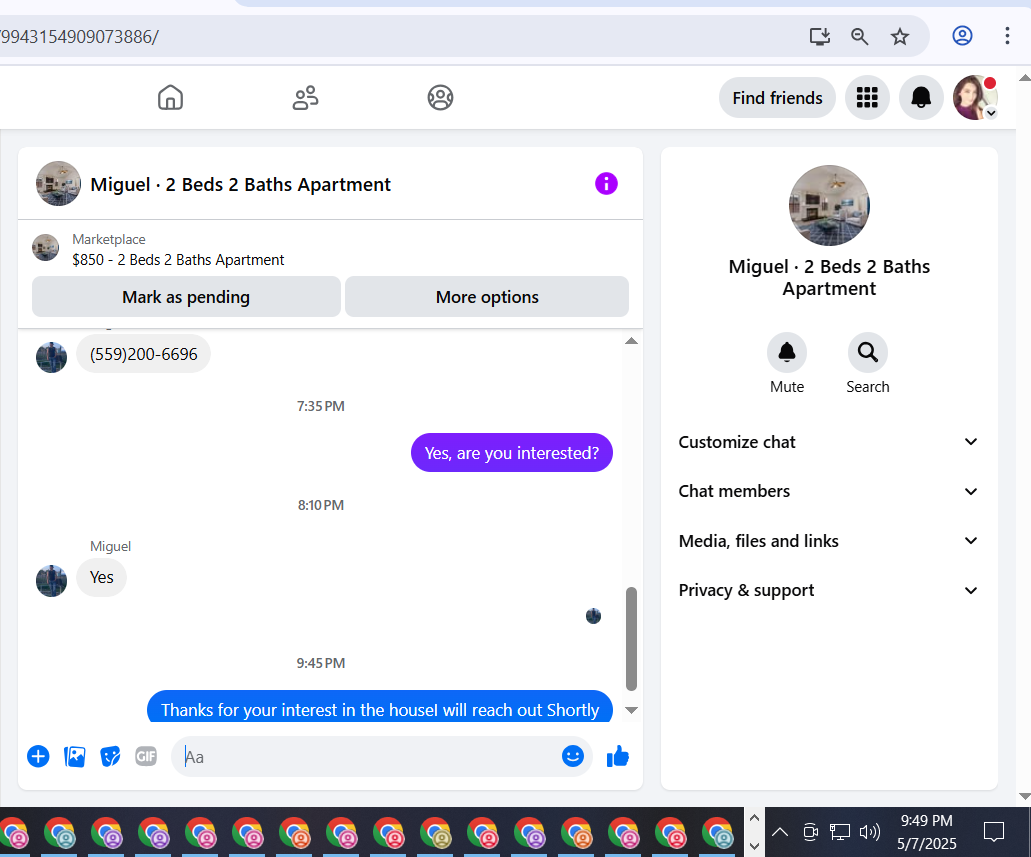Open account profile picture menu
The height and width of the screenshot is (857, 1031).
pos(975,97)
